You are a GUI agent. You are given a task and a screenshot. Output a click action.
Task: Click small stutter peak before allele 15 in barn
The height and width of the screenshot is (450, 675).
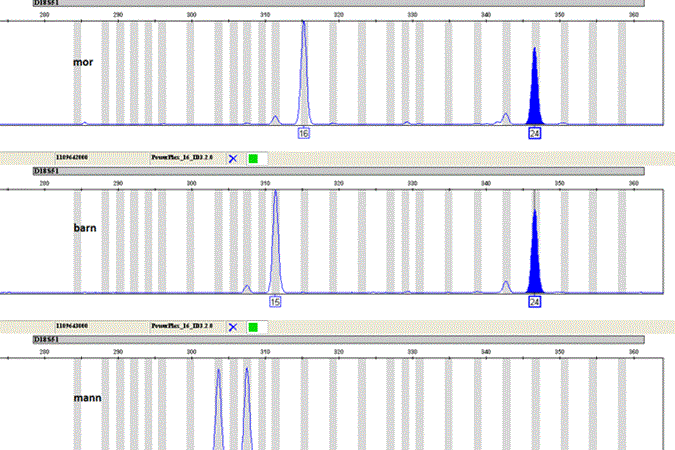pyautogui.click(x=247, y=289)
